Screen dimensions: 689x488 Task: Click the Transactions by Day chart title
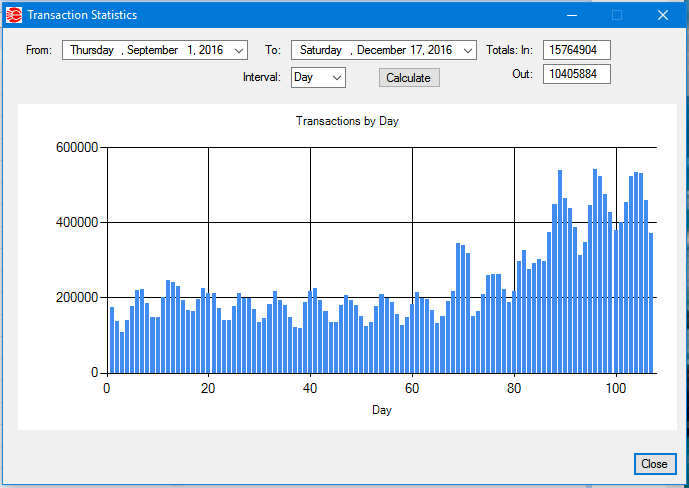(347, 121)
